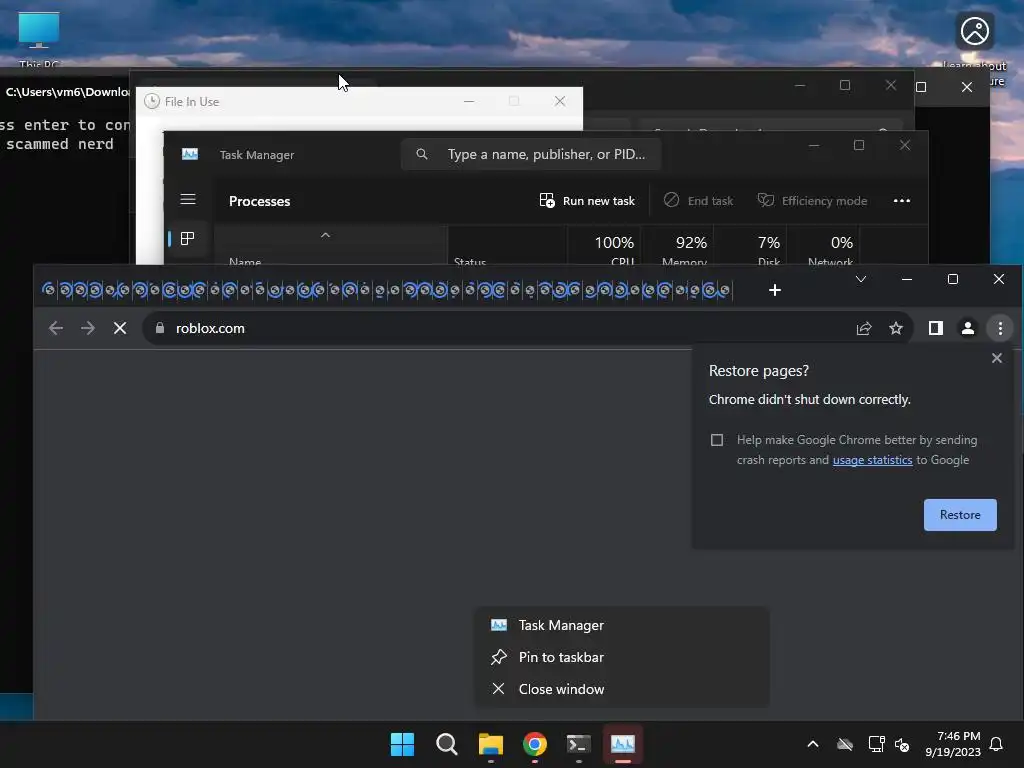Open the Windows Start menu

tap(402, 744)
